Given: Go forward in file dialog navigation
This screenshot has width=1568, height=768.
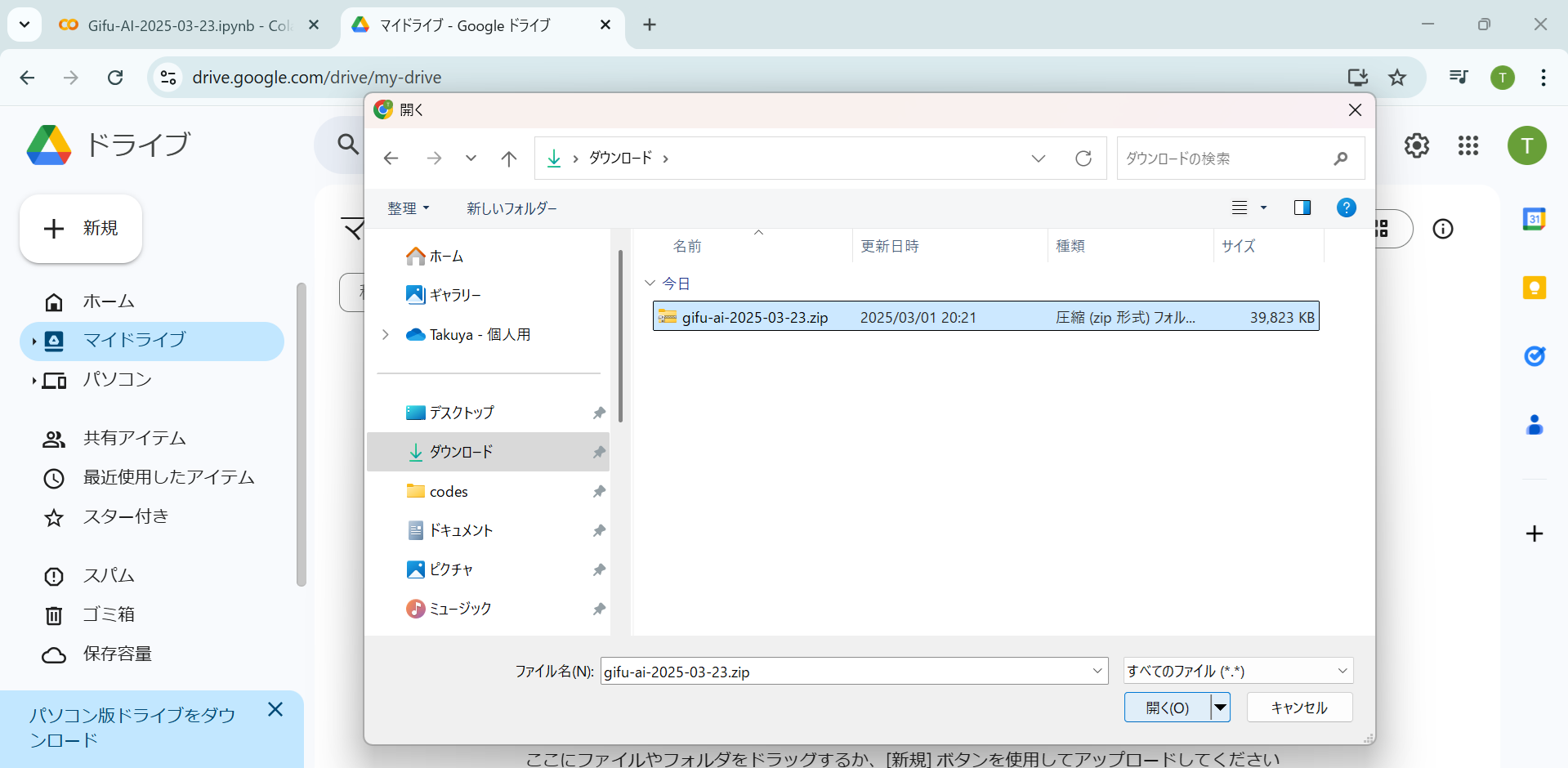Looking at the screenshot, I should pyautogui.click(x=434, y=159).
